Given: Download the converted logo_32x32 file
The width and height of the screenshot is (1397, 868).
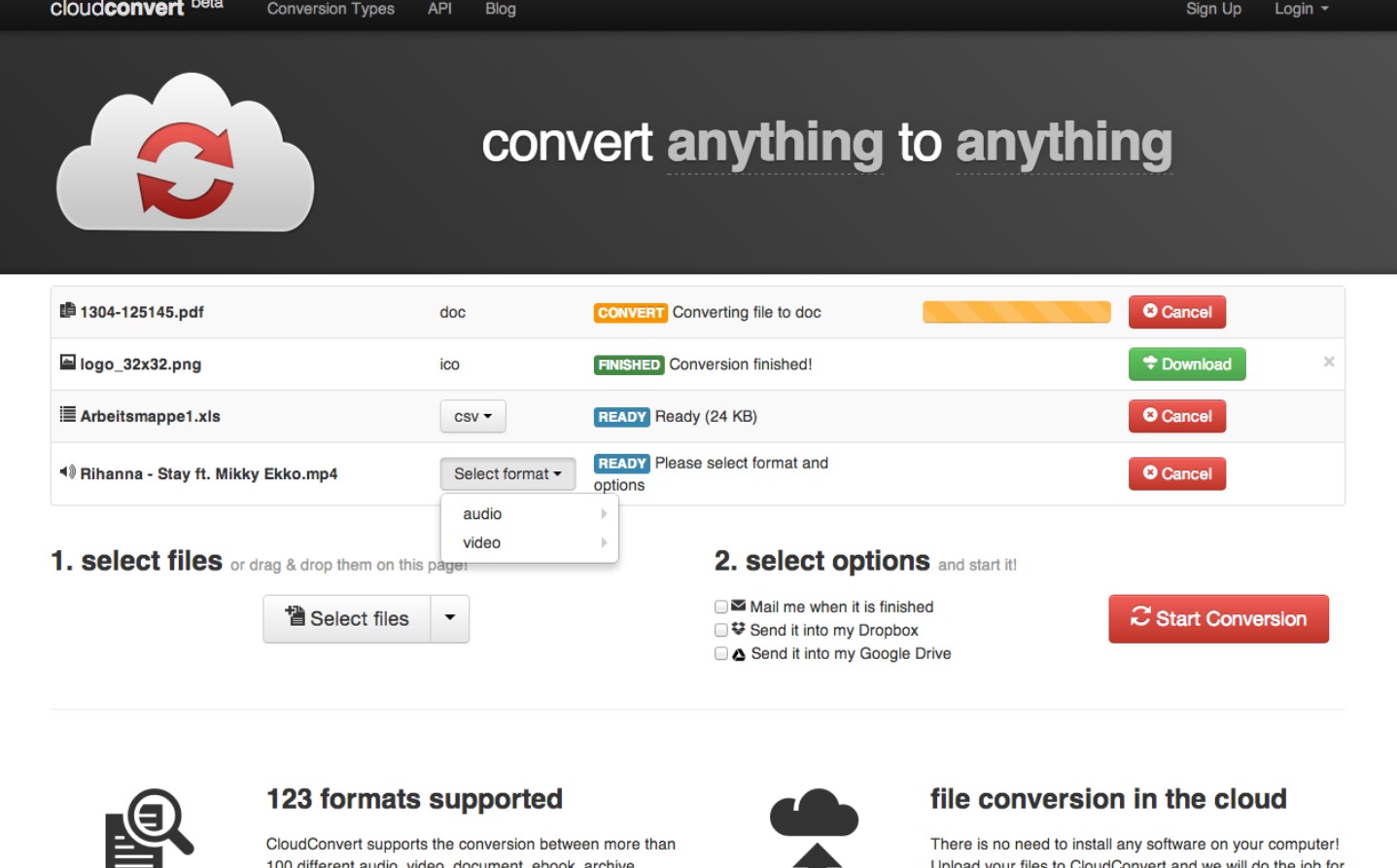Looking at the screenshot, I should pyautogui.click(x=1186, y=365).
